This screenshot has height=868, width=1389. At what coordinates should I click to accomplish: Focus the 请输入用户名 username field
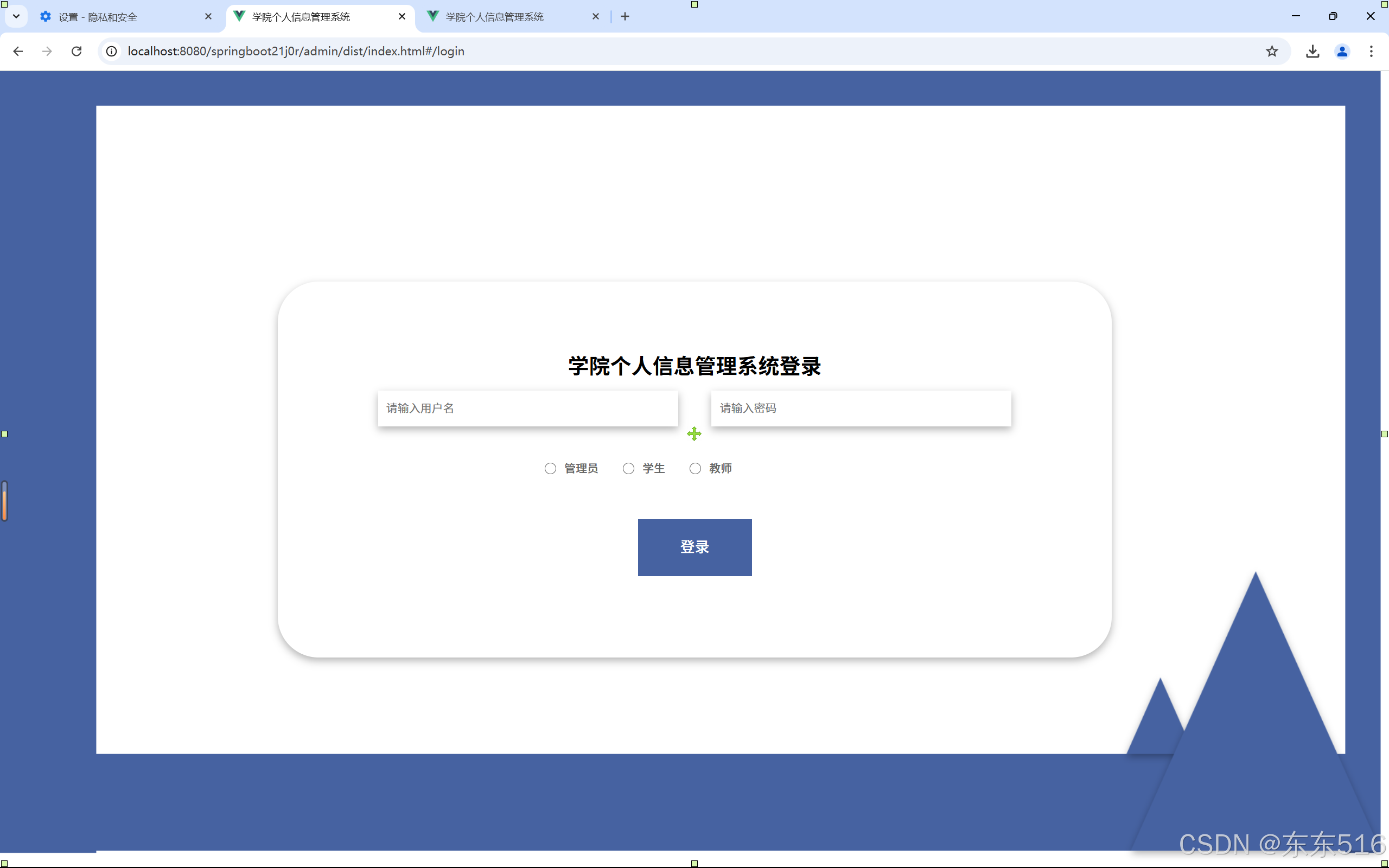(x=527, y=408)
